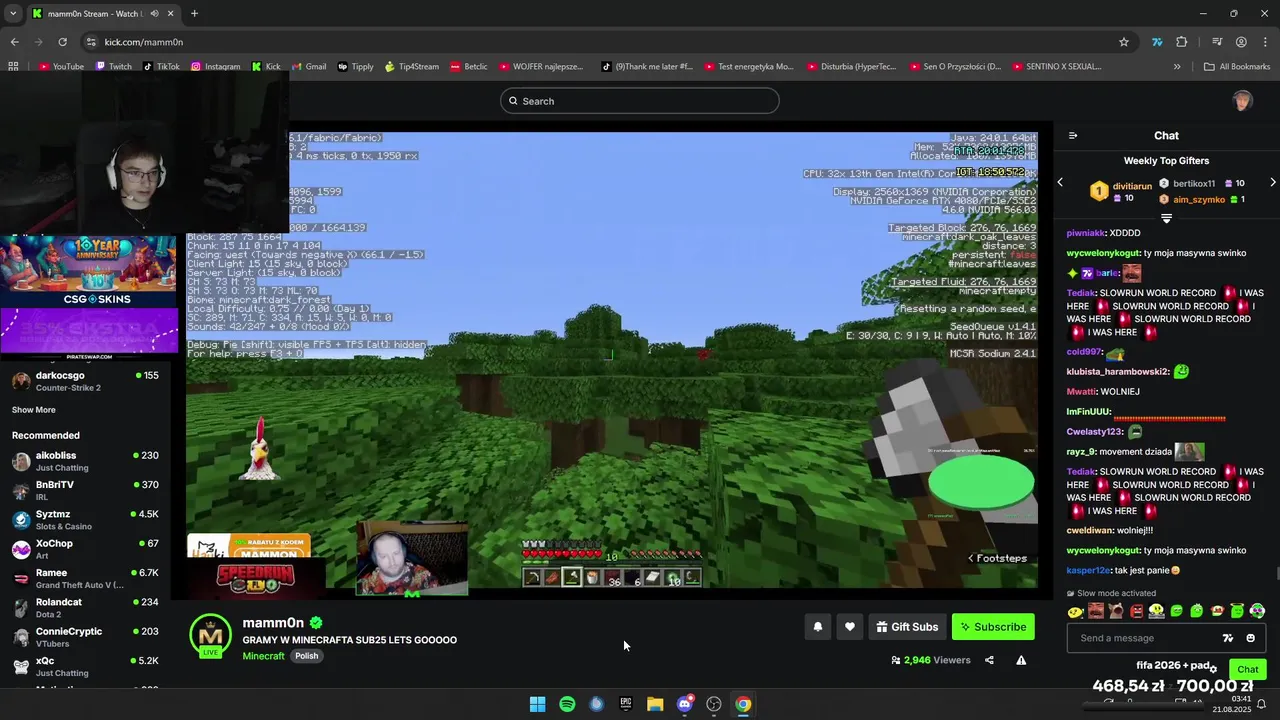
Task: Open TikTok bookmark
Action: (161, 66)
